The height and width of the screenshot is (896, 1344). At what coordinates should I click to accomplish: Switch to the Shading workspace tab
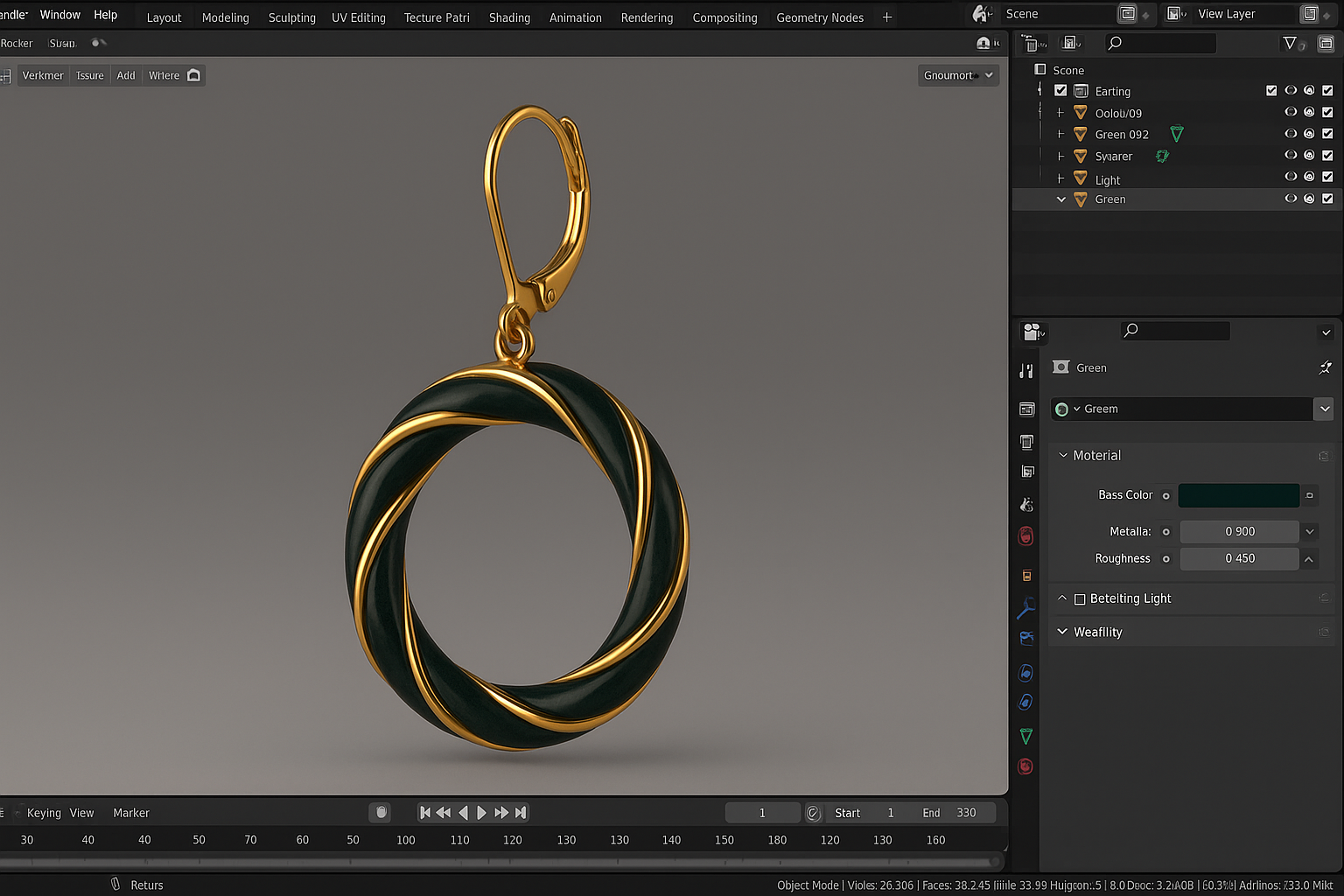pos(509,17)
